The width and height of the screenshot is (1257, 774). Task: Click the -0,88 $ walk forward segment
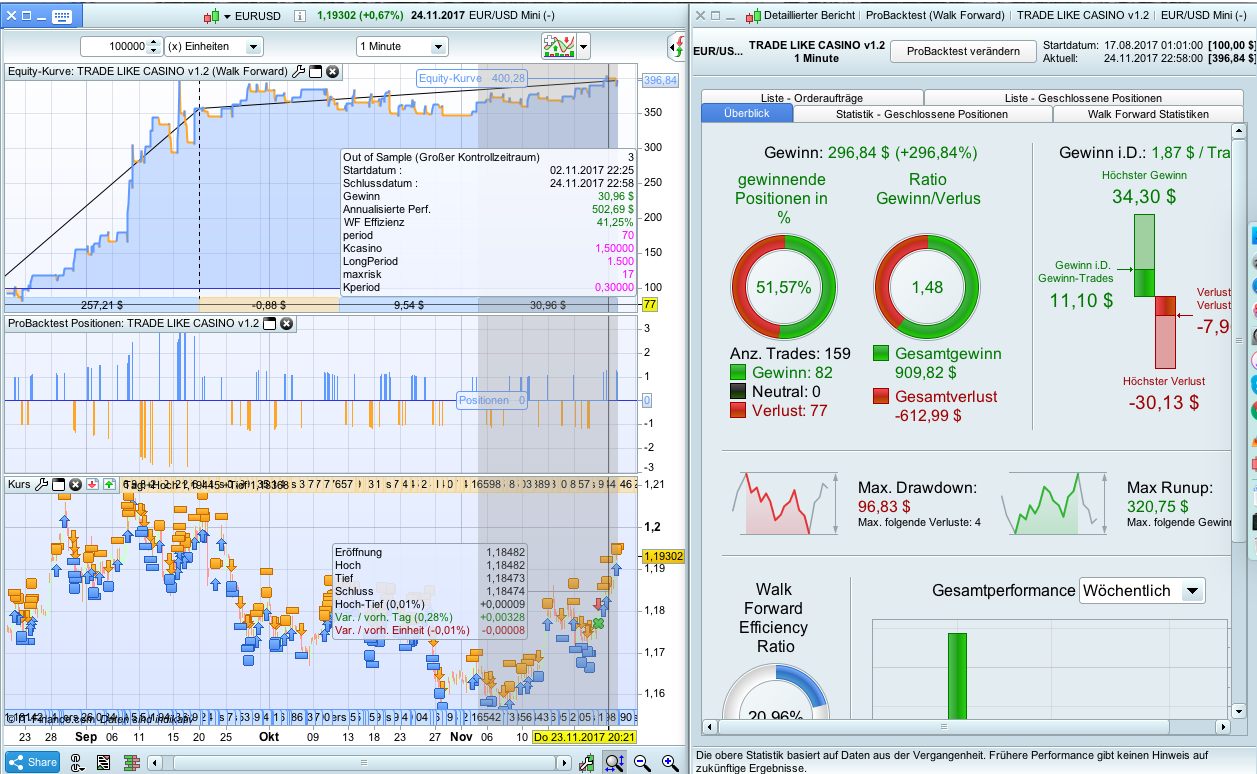tap(269, 305)
